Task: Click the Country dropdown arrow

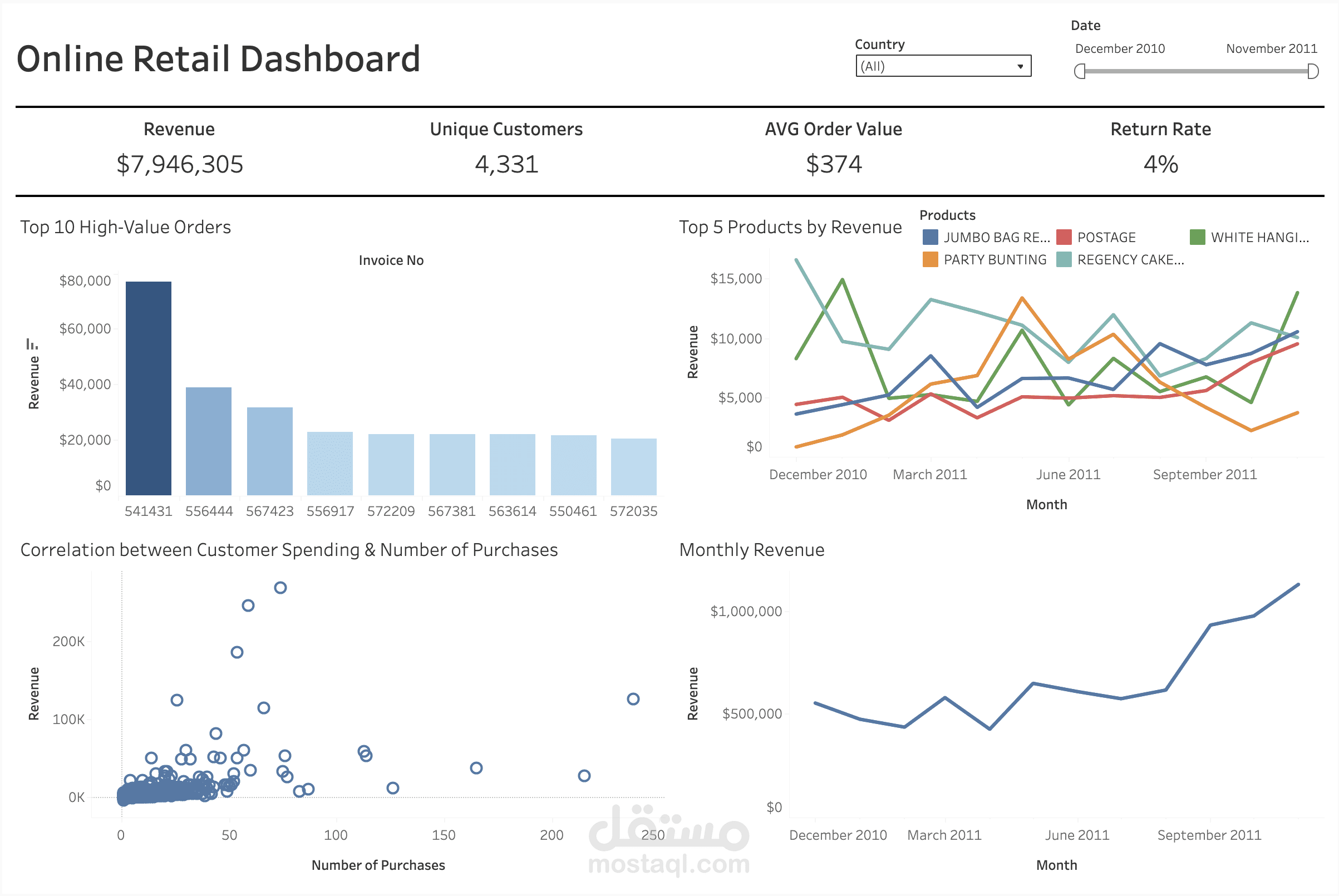Action: point(1020,67)
